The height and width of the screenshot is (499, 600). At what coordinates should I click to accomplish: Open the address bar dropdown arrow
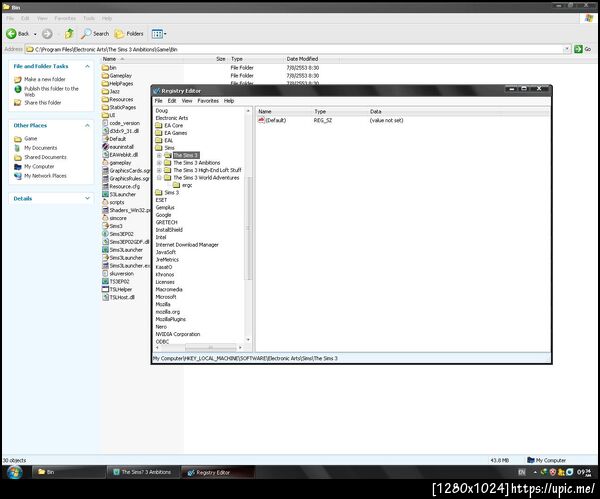[x=567, y=49]
